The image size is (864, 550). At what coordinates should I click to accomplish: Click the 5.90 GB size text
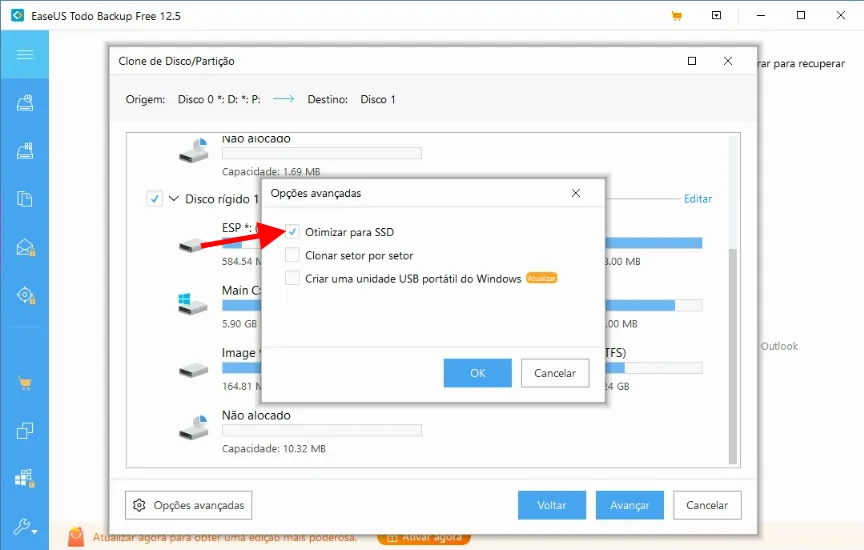[239, 323]
